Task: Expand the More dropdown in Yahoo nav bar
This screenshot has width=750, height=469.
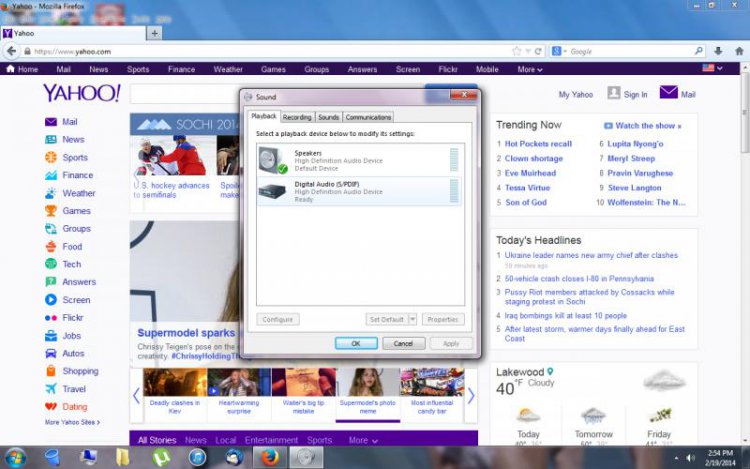Action: (x=529, y=69)
